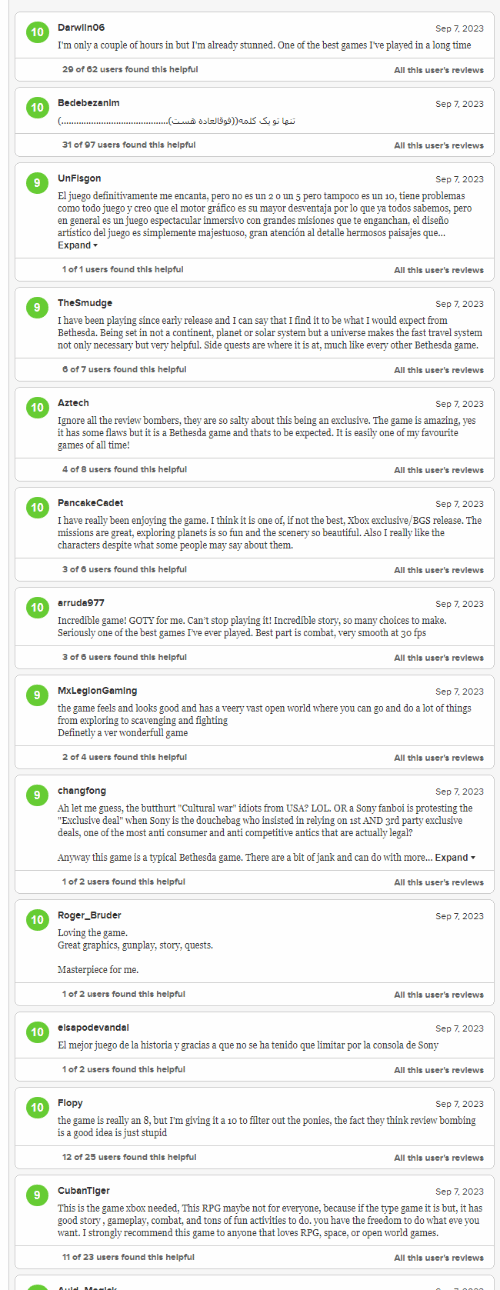This screenshot has width=500, height=1290.
Task: Click elsapodevandal's score 10 badge
Action: tap(37, 1033)
